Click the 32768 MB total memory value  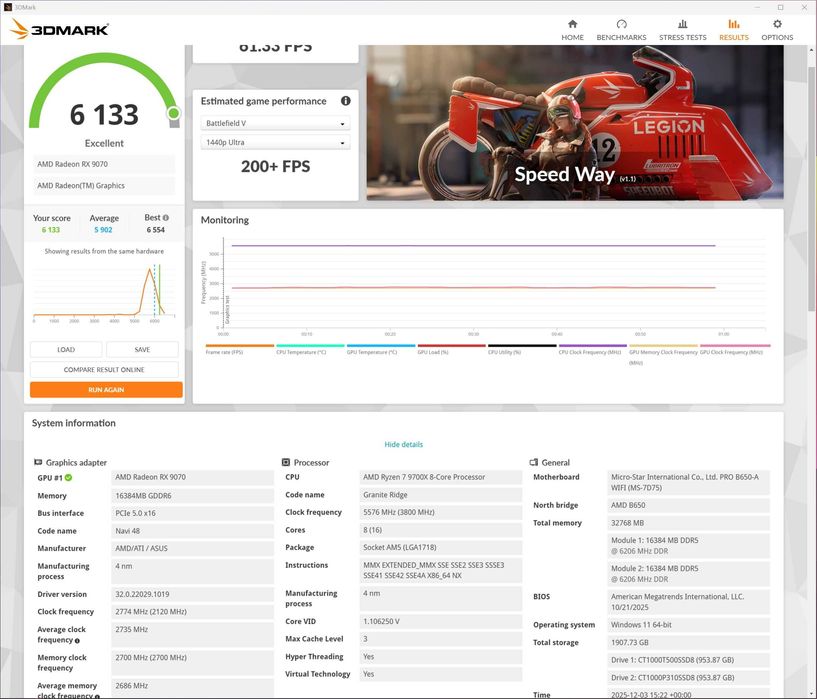pos(688,523)
